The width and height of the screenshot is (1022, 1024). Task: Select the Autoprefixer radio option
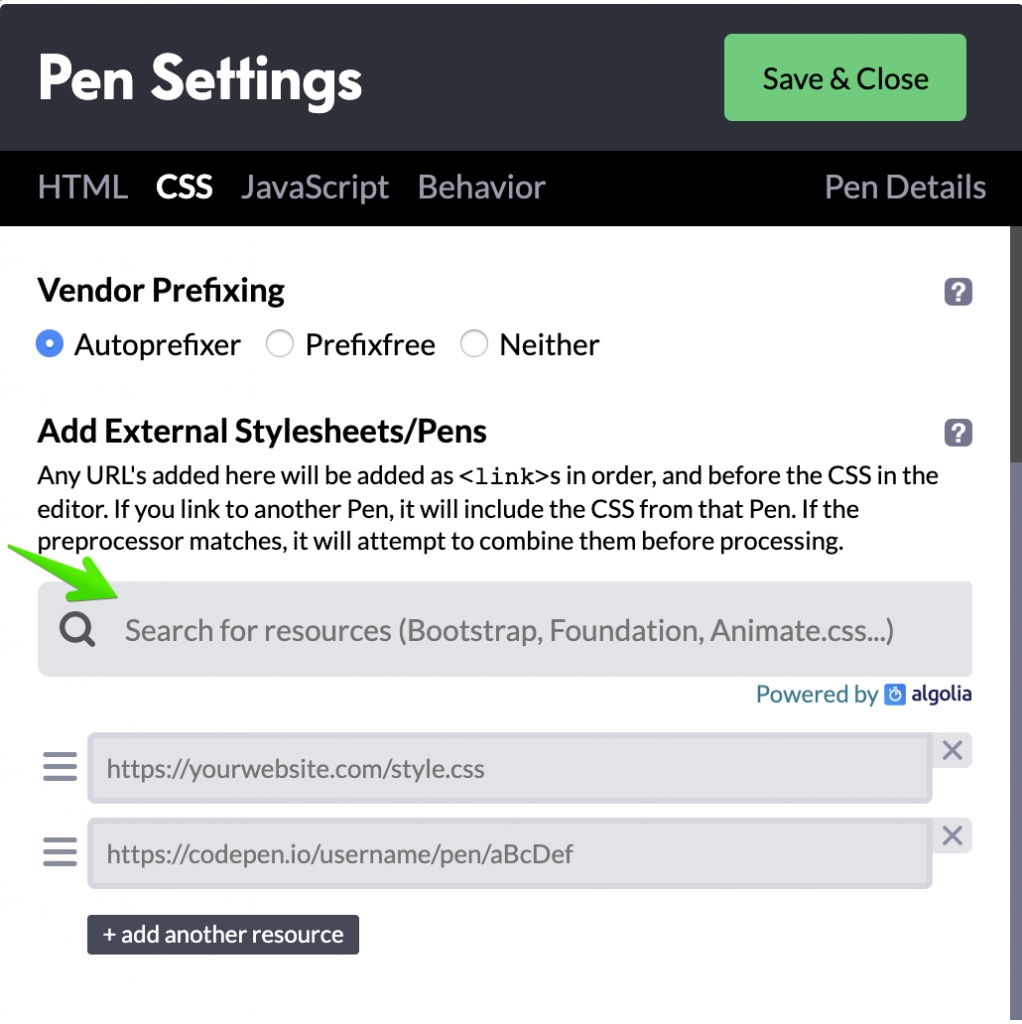click(x=49, y=345)
